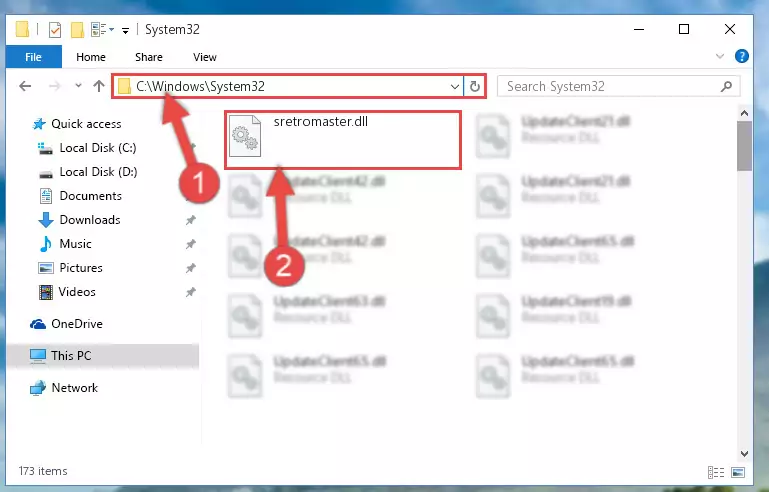Viewport: 769px width, 492px height.
Task: Switch to Details view icon in status bar
Action: click(716, 472)
